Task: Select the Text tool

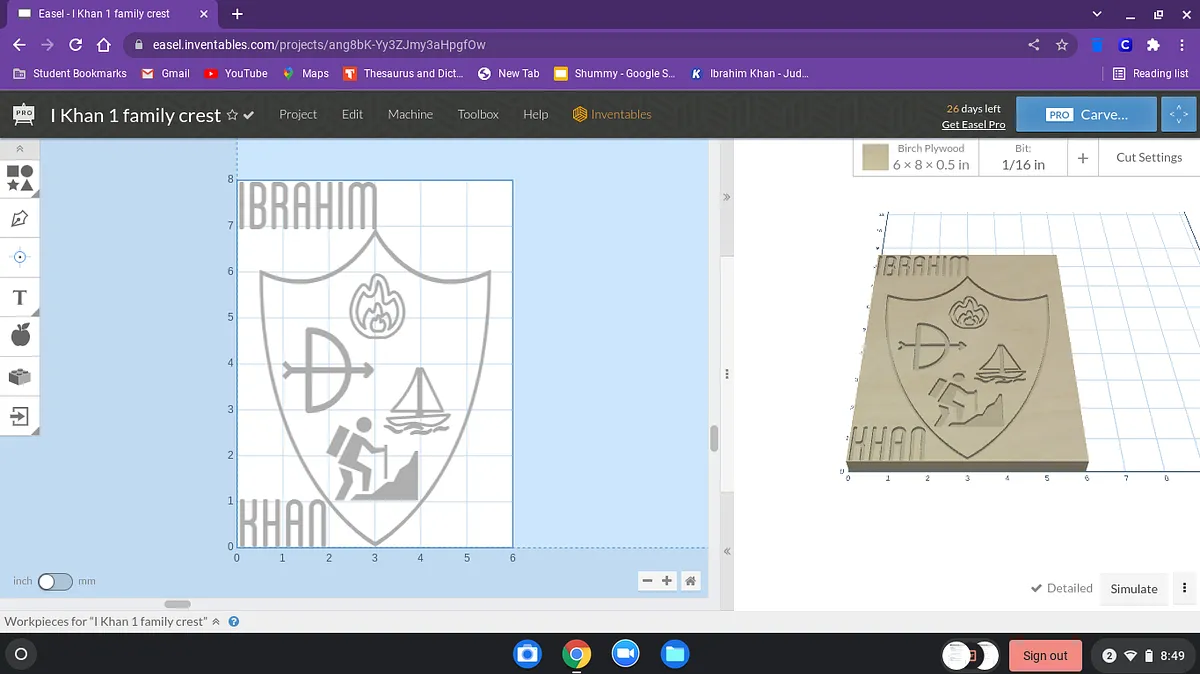Action: tap(19, 298)
